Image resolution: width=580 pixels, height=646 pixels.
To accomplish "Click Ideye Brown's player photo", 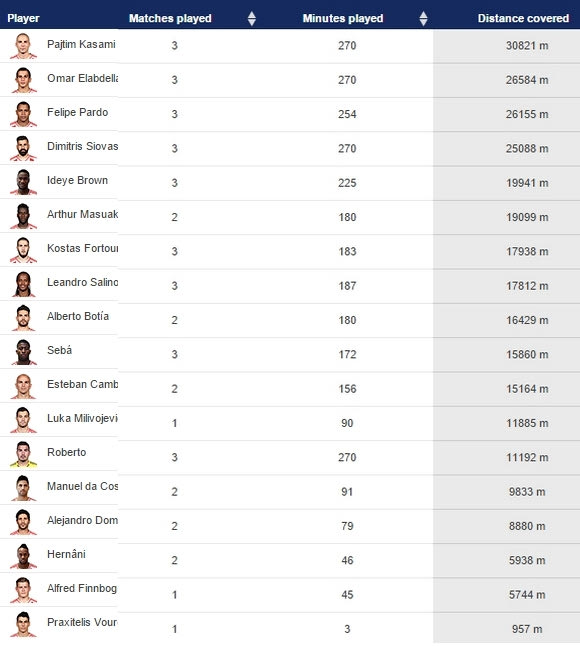I will coord(23,182).
